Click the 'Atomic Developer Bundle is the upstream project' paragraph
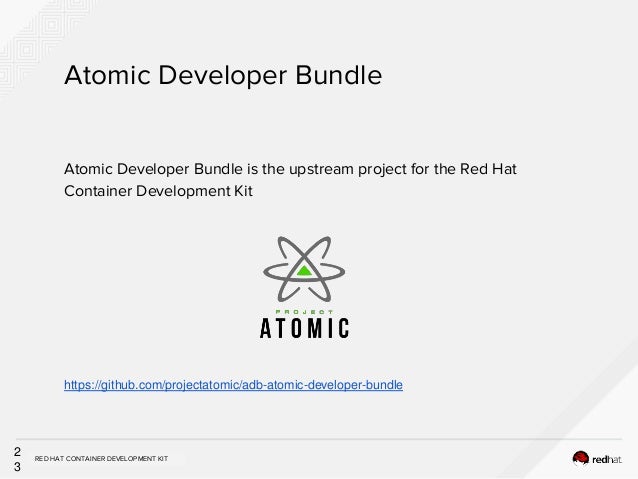Viewport: 638px width, 479px height. [x=290, y=180]
